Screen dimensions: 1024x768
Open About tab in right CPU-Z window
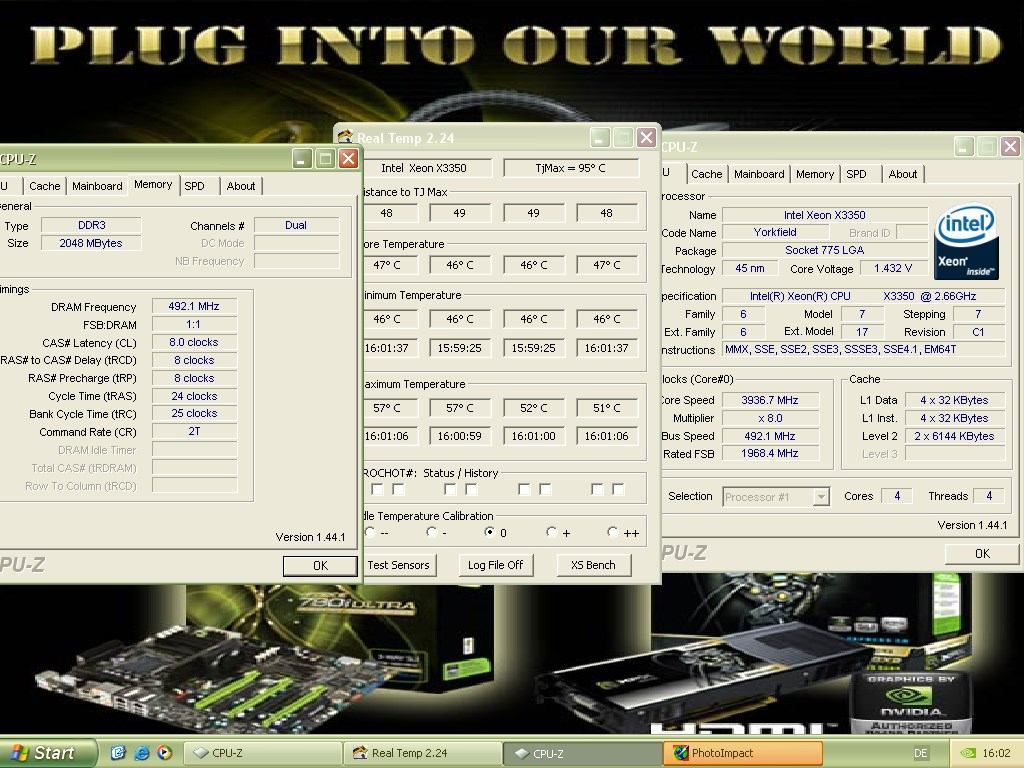tap(903, 174)
